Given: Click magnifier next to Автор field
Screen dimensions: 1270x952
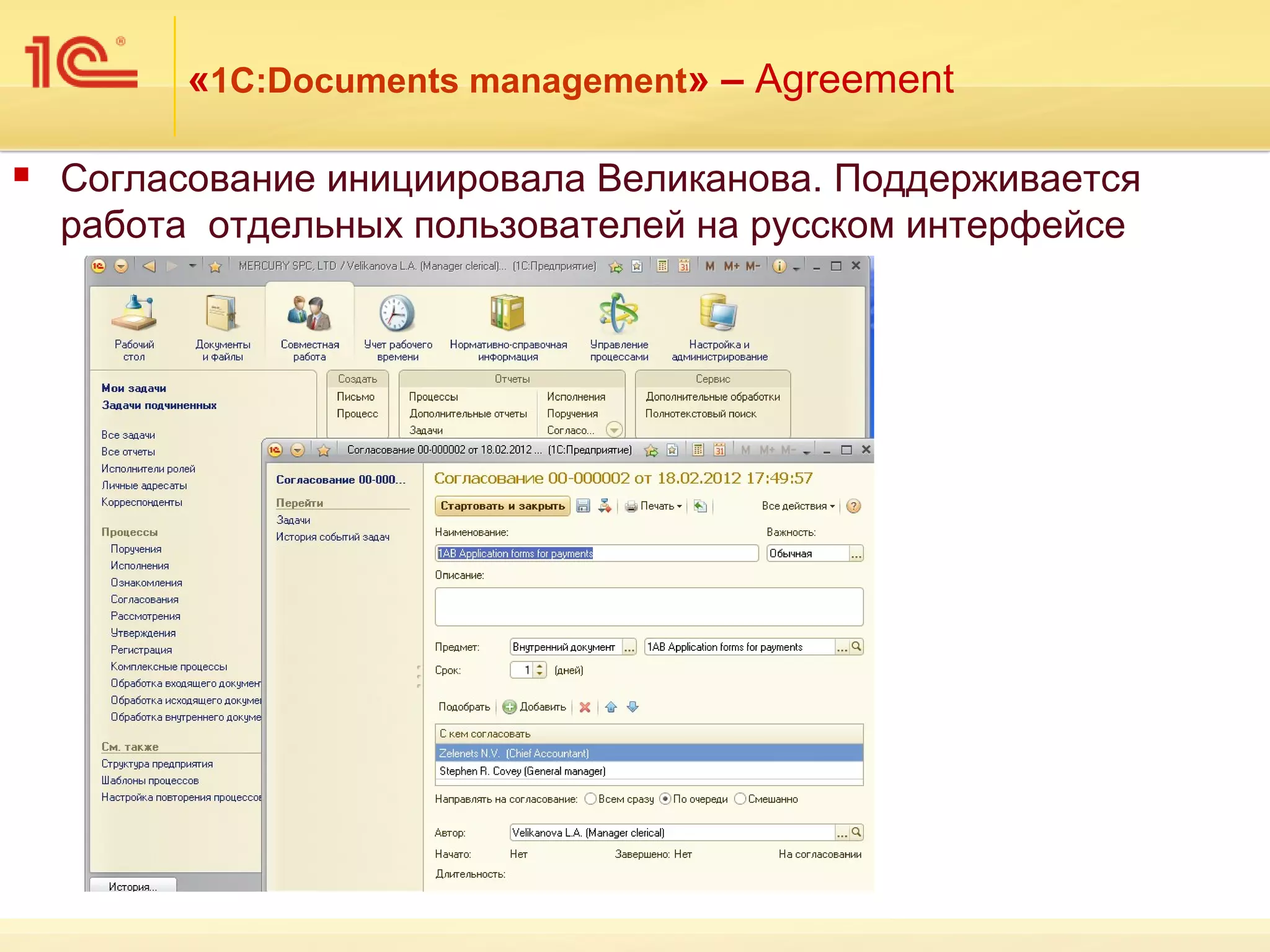Looking at the screenshot, I should (856, 832).
